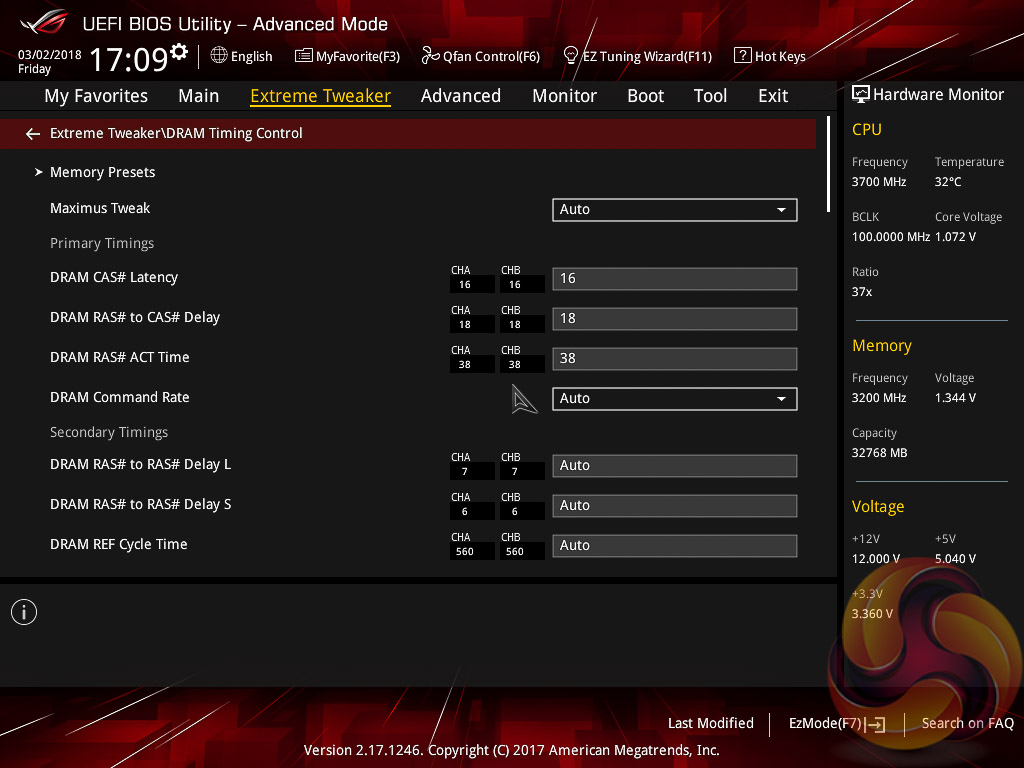
Task: Select DRAM REF Cycle Time label
Action: [118, 544]
